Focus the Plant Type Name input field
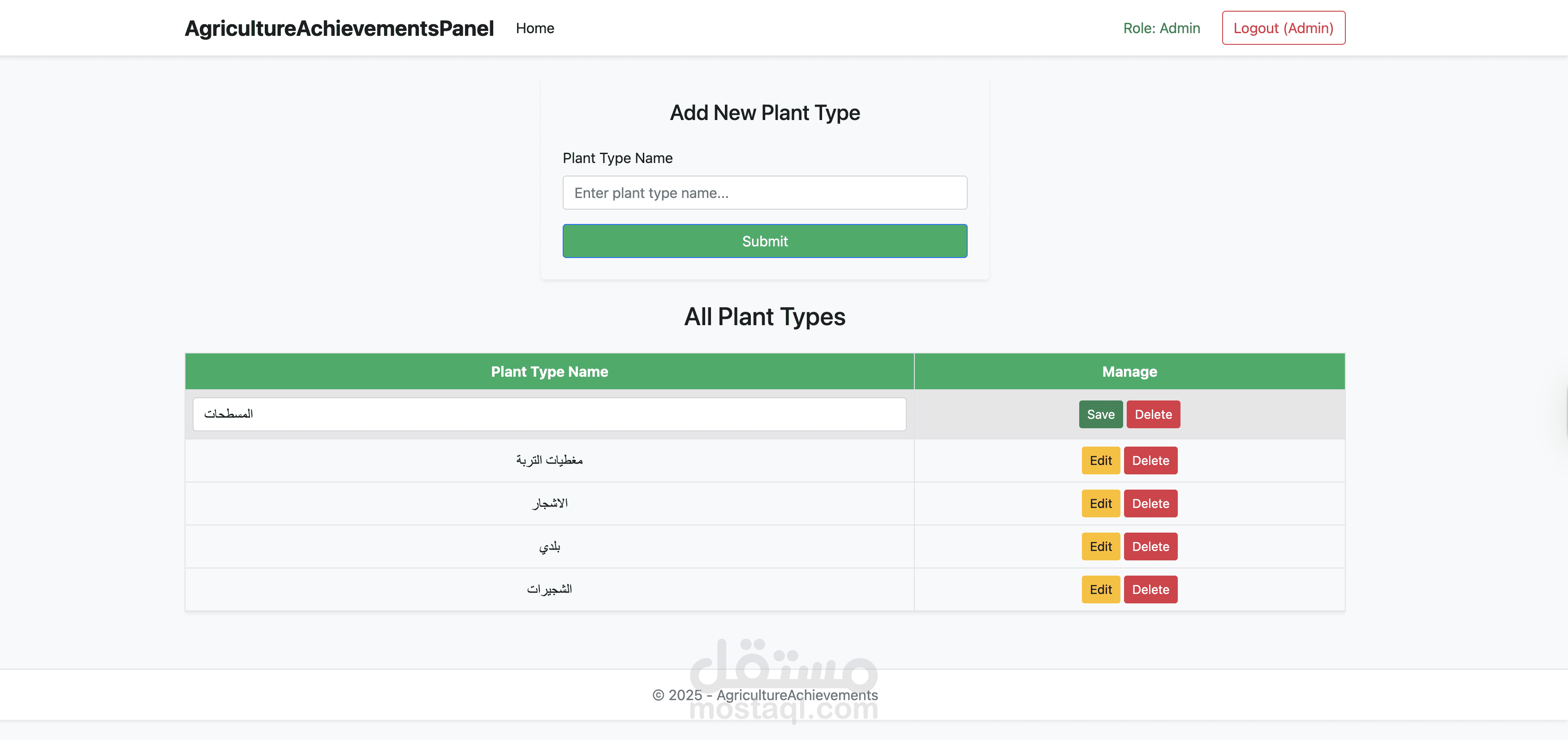The height and width of the screenshot is (740, 1568). [x=765, y=193]
